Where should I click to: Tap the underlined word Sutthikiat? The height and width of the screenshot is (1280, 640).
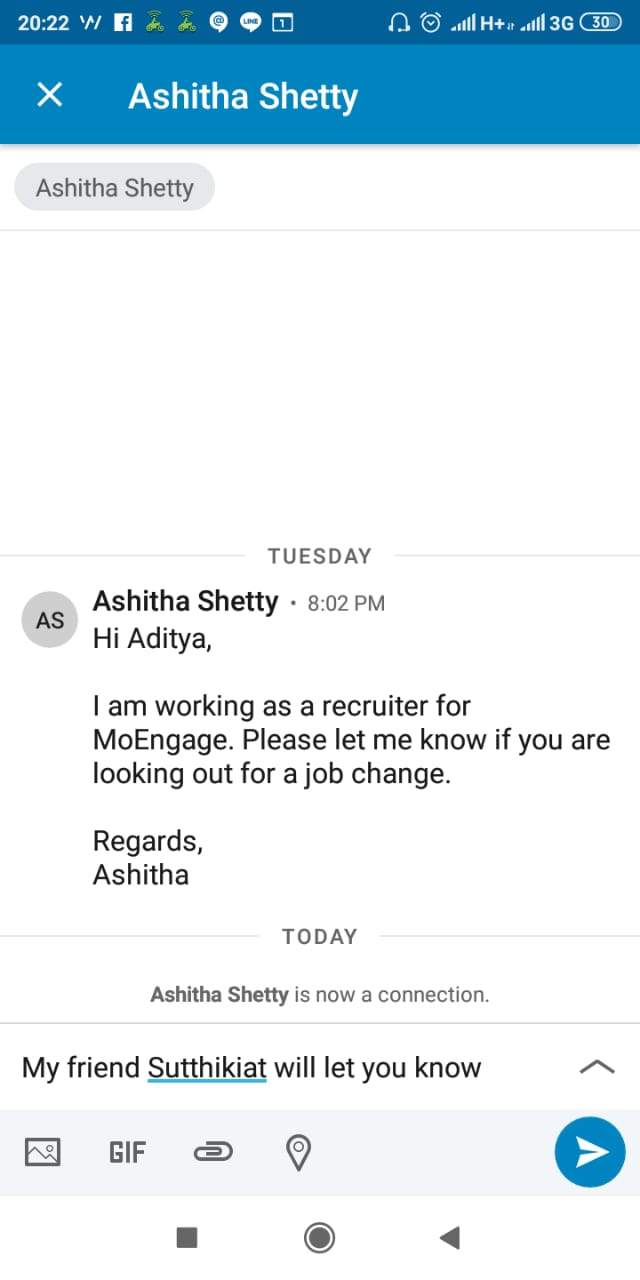(207, 1068)
